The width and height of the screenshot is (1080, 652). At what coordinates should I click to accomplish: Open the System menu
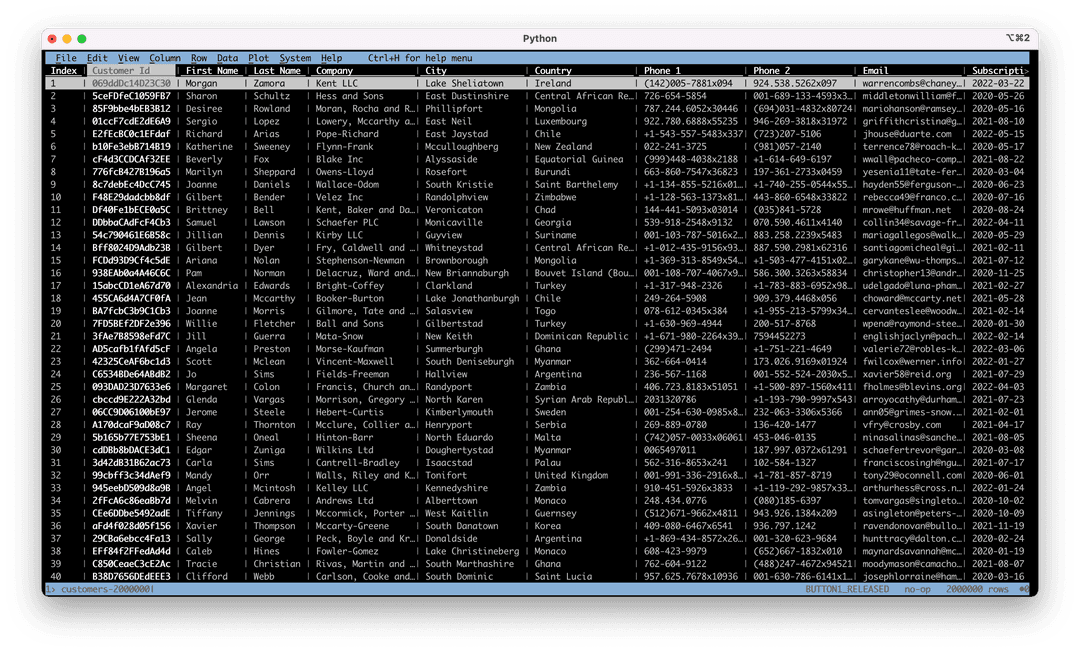[295, 58]
